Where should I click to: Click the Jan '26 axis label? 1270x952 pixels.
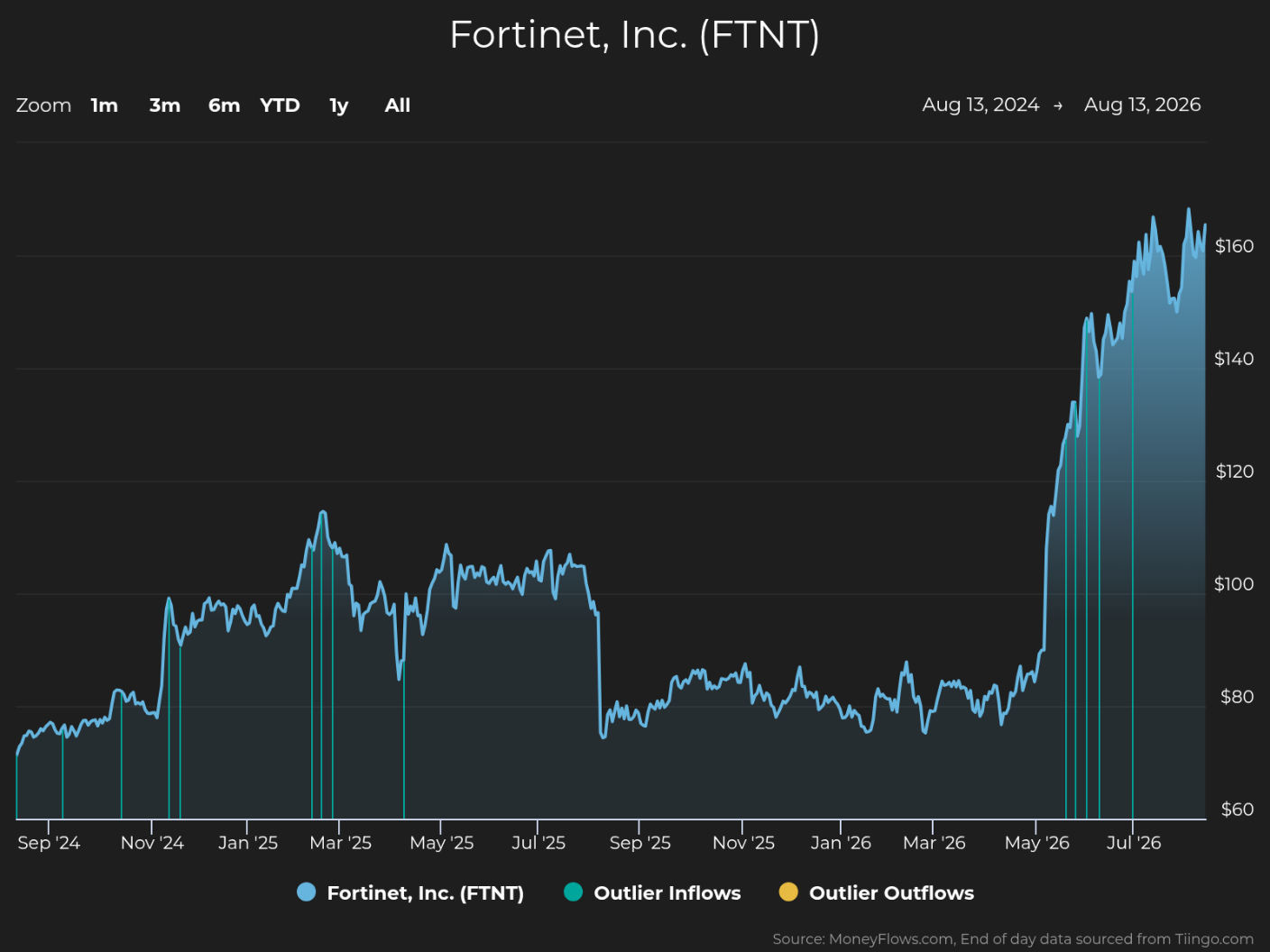[x=841, y=843]
